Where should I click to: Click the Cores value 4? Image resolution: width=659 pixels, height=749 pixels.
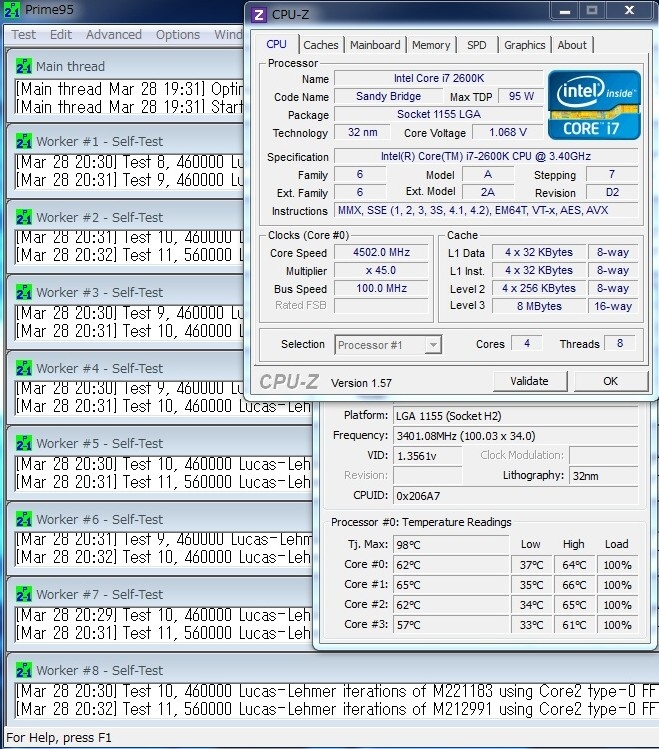click(x=526, y=343)
